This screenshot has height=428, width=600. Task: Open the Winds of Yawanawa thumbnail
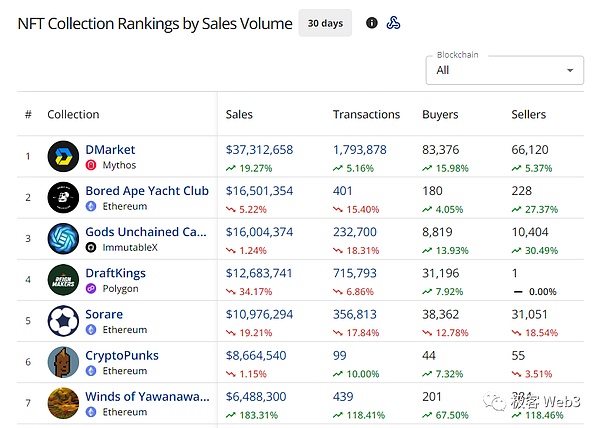[63, 403]
